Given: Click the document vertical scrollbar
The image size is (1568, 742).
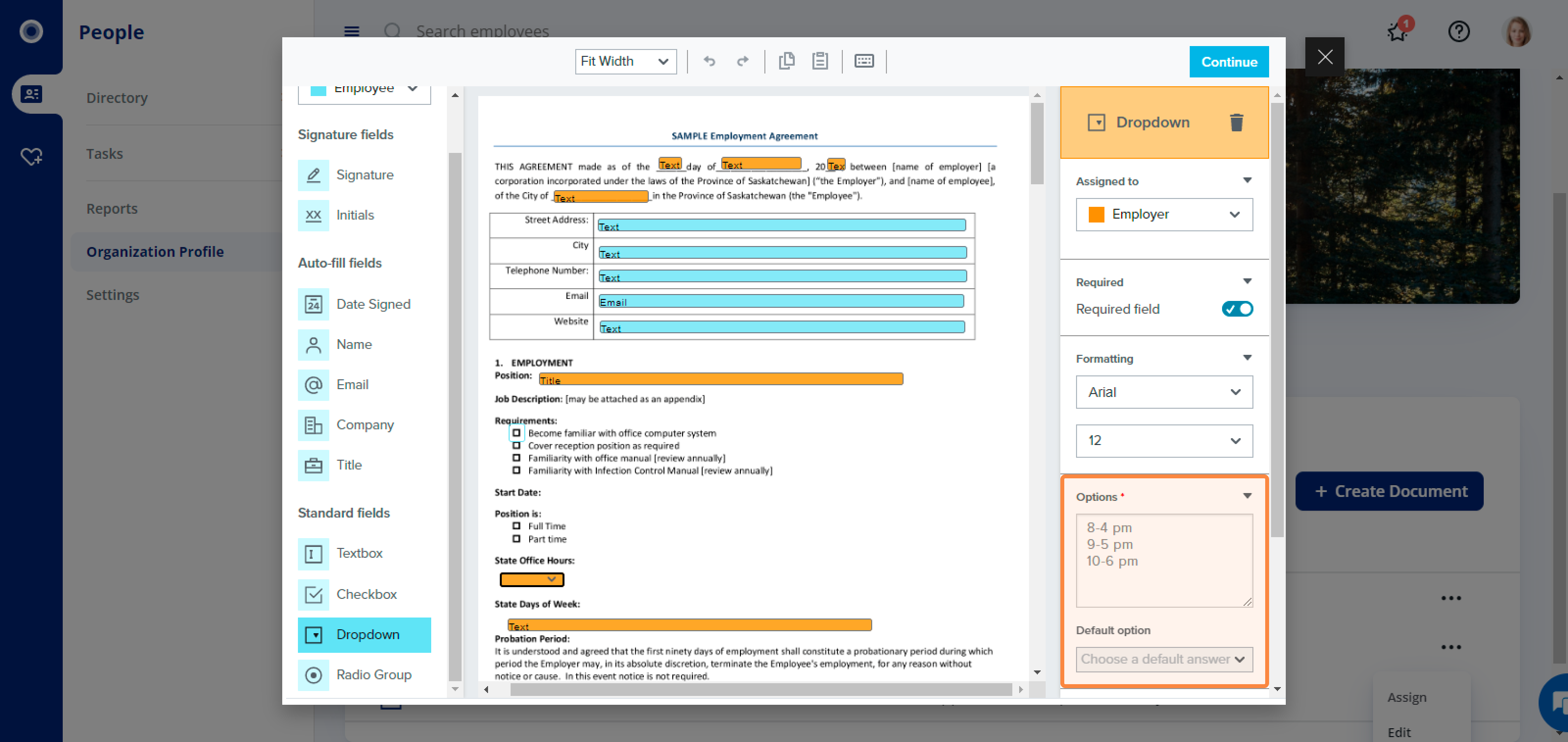Looking at the screenshot, I should click(x=1037, y=144).
